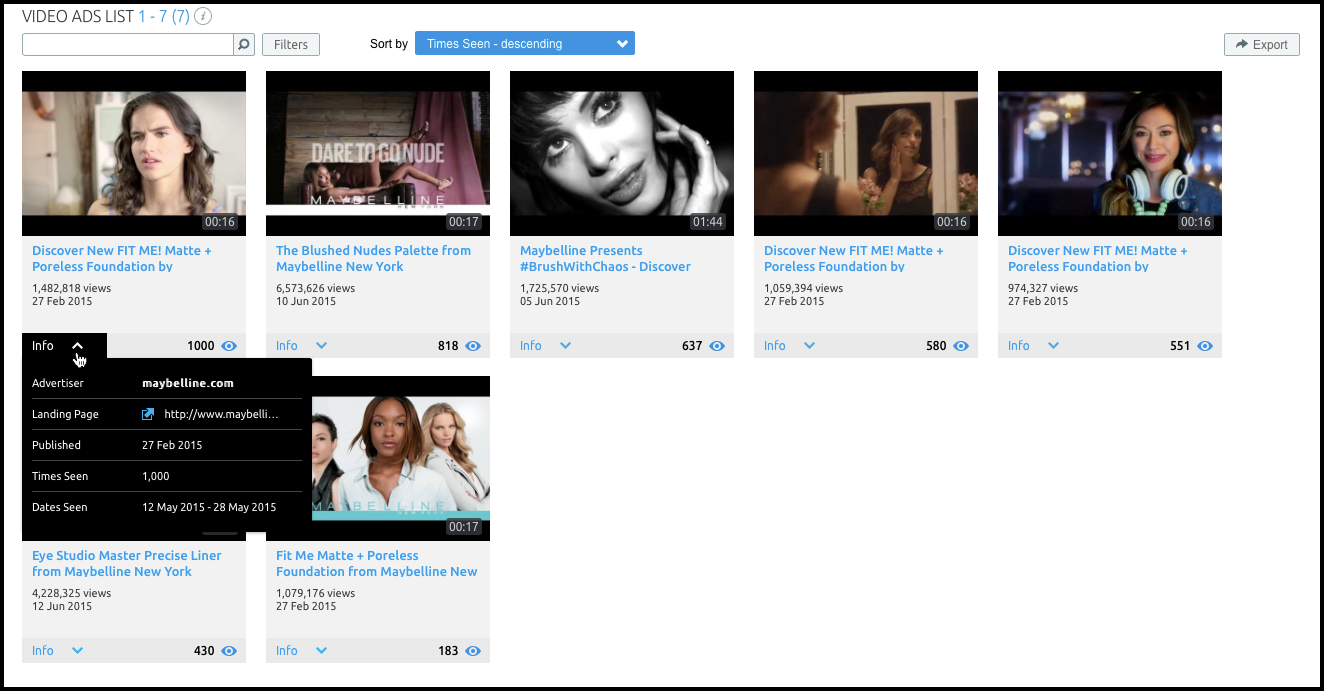This screenshot has height=691, width=1324.
Task: Click into the video ads search field
Action: click(128, 44)
